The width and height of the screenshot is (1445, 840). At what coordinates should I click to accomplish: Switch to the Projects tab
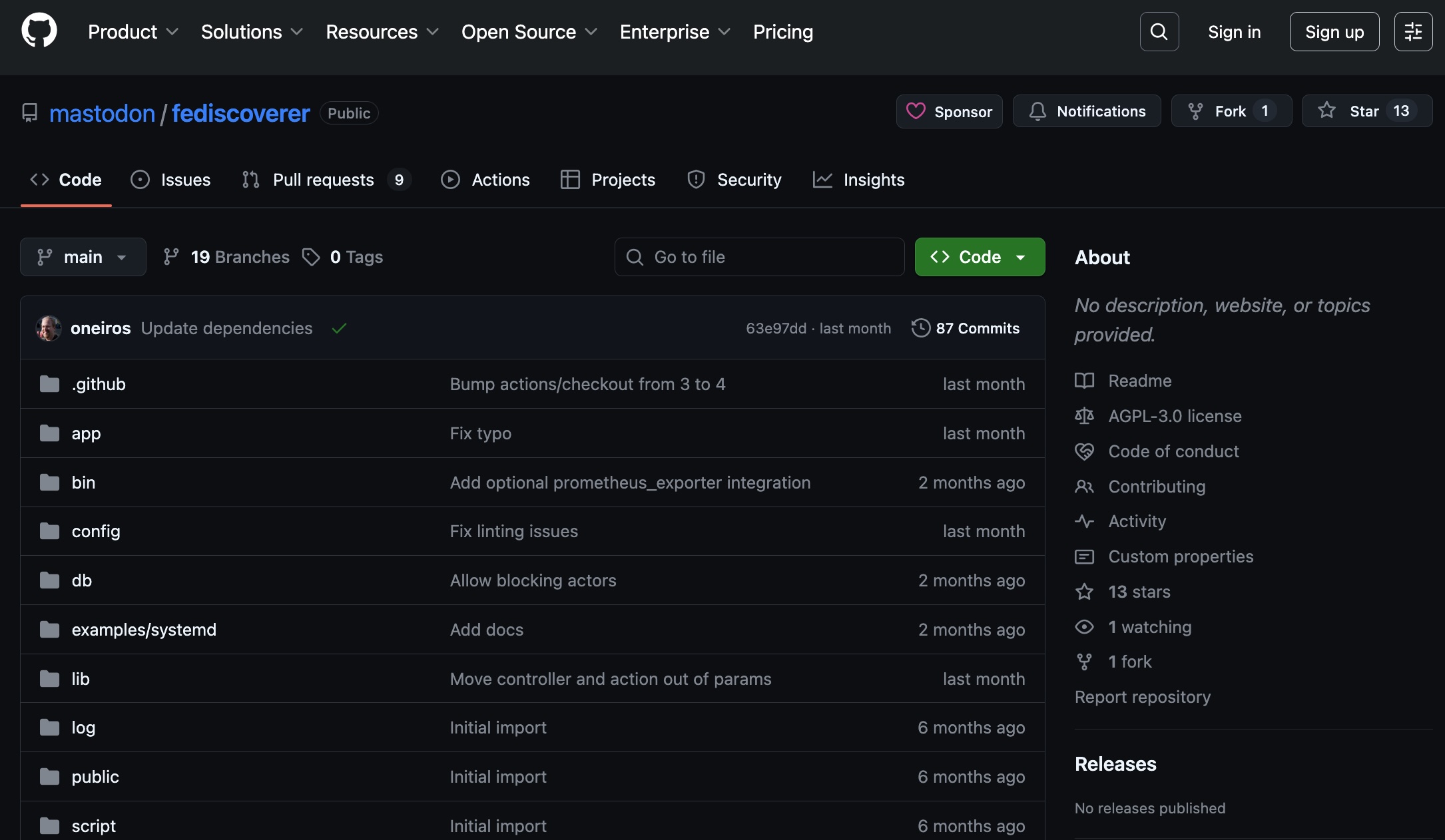pyautogui.click(x=608, y=180)
